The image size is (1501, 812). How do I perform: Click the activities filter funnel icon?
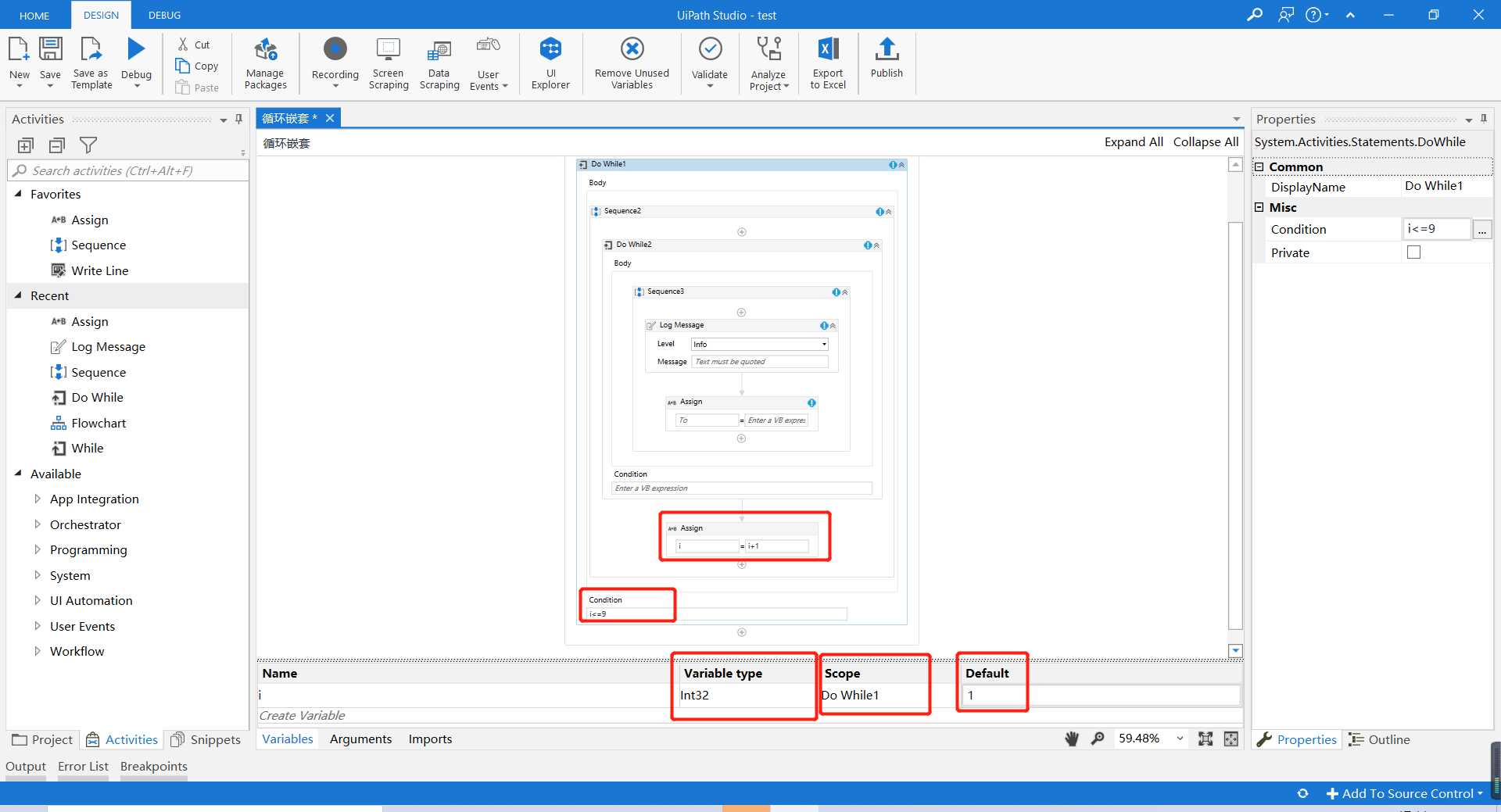[88, 145]
